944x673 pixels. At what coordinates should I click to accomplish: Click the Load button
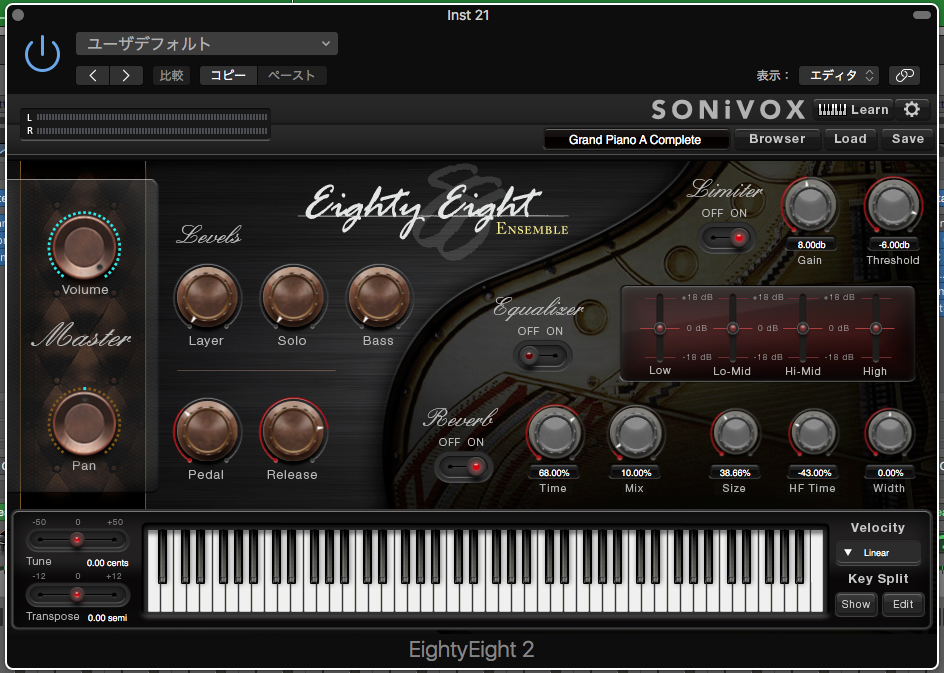(850, 139)
